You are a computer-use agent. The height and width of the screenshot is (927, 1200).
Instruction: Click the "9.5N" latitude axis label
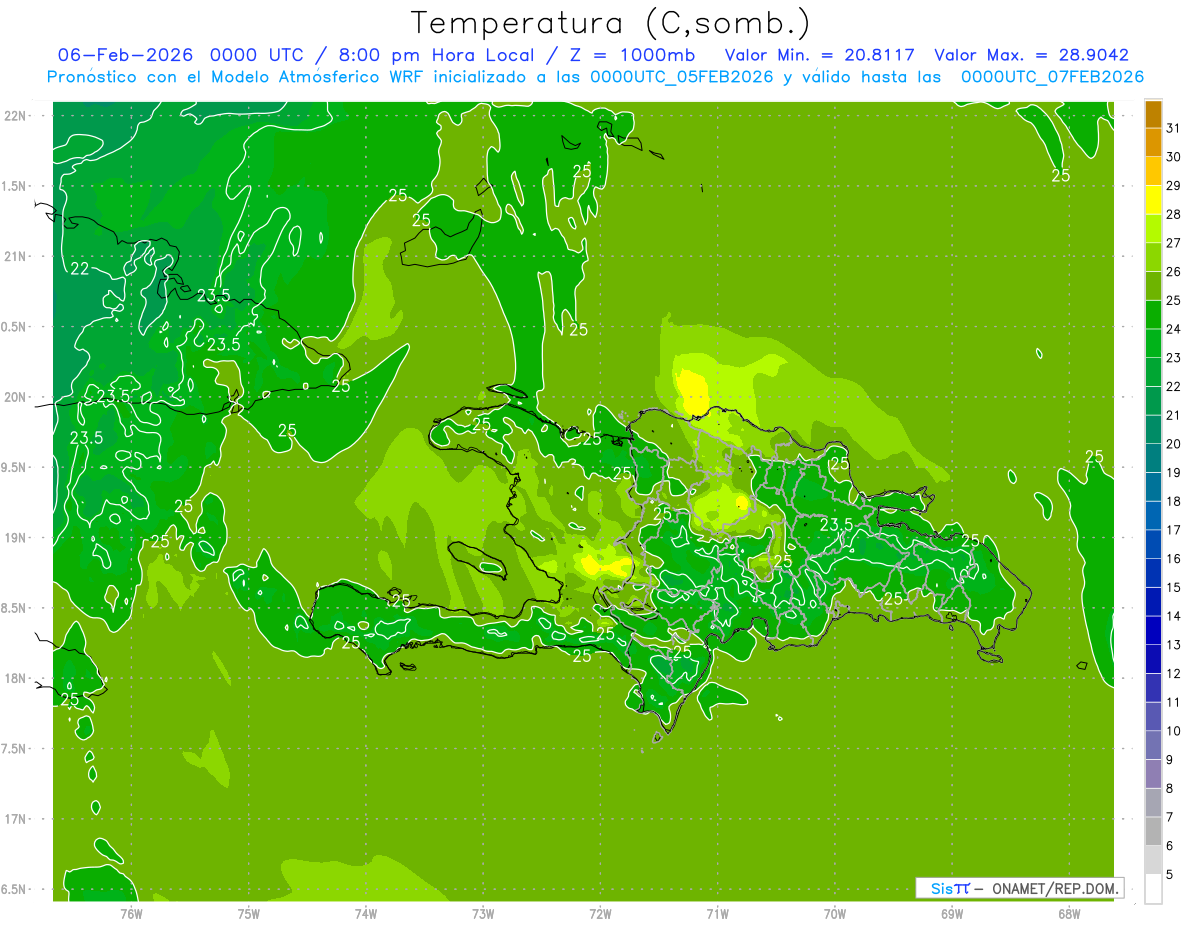[x=15, y=467]
